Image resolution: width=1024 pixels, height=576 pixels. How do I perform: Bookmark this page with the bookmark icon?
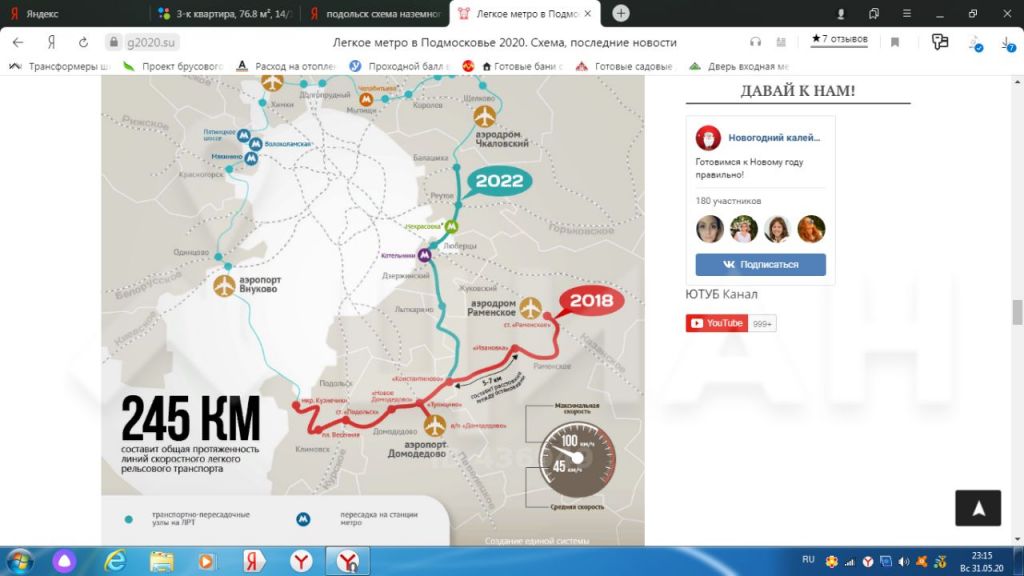[x=895, y=42]
